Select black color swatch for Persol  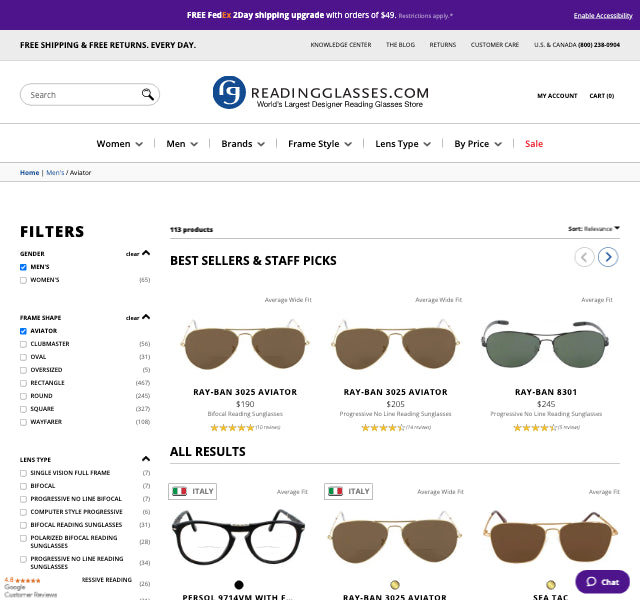pyautogui.click(x=239, y=585)
